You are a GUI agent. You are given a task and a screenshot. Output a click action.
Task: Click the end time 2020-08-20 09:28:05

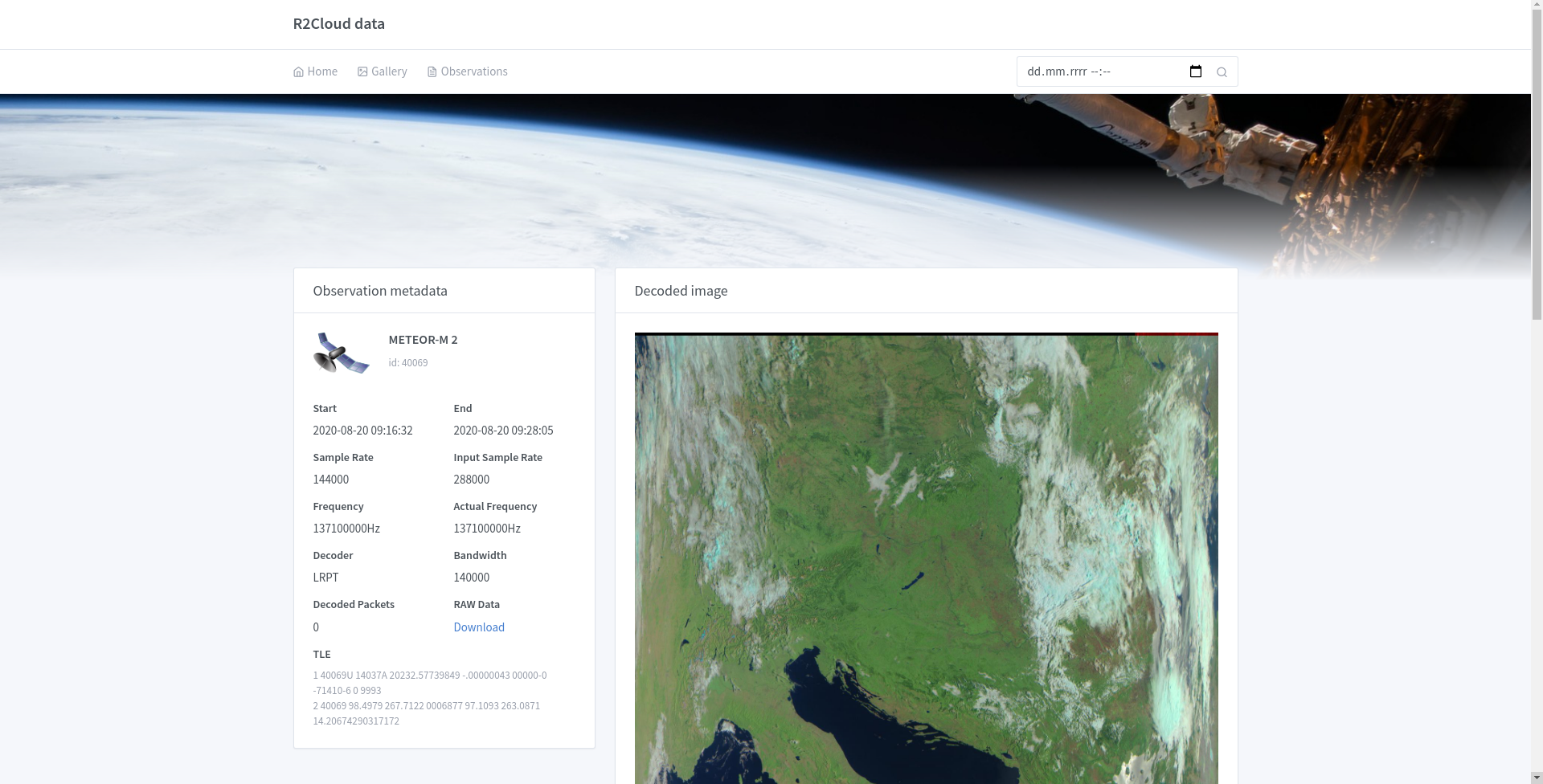(x=503, y=431)
